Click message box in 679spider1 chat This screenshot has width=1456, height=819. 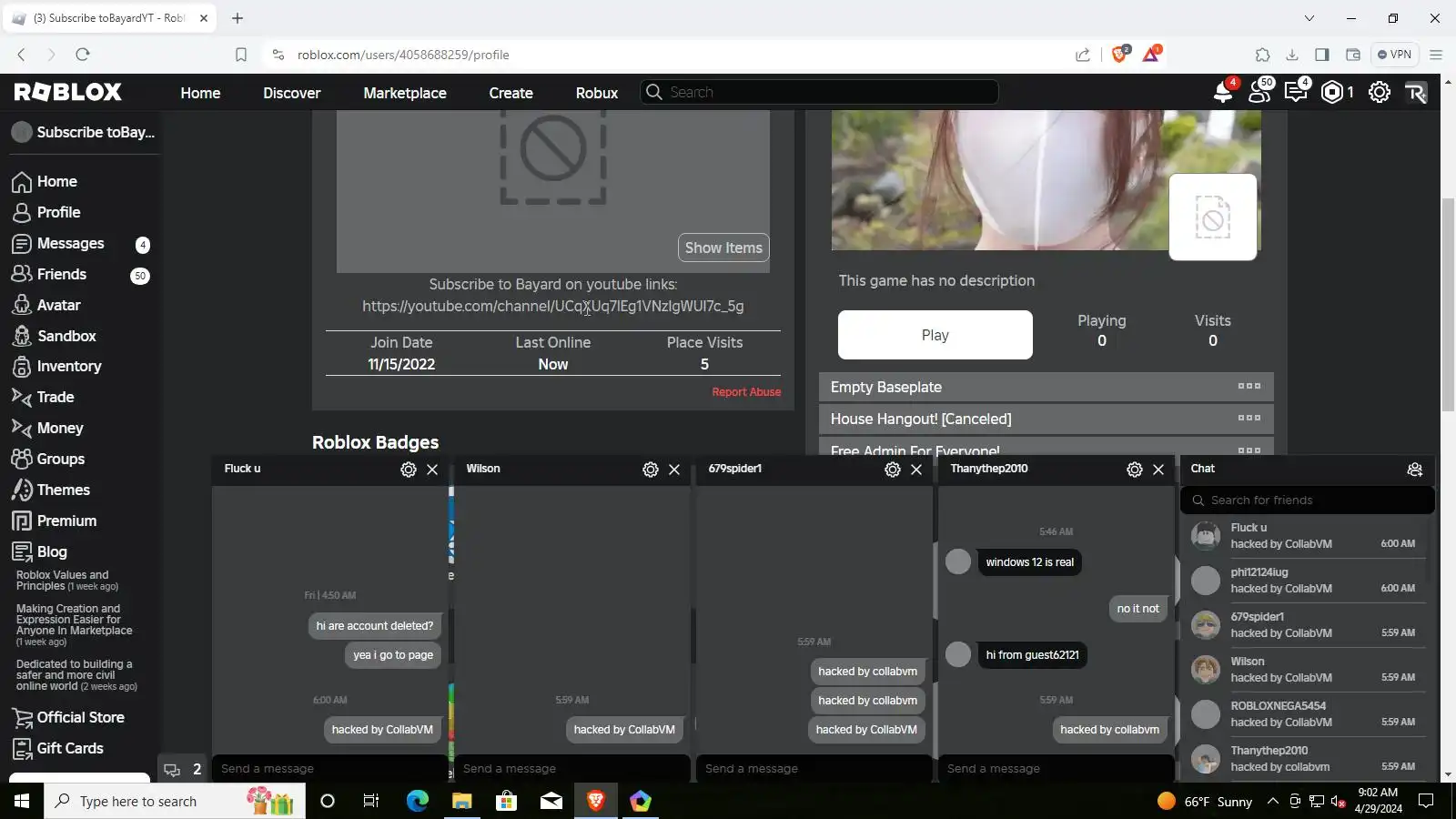point(814,769)
